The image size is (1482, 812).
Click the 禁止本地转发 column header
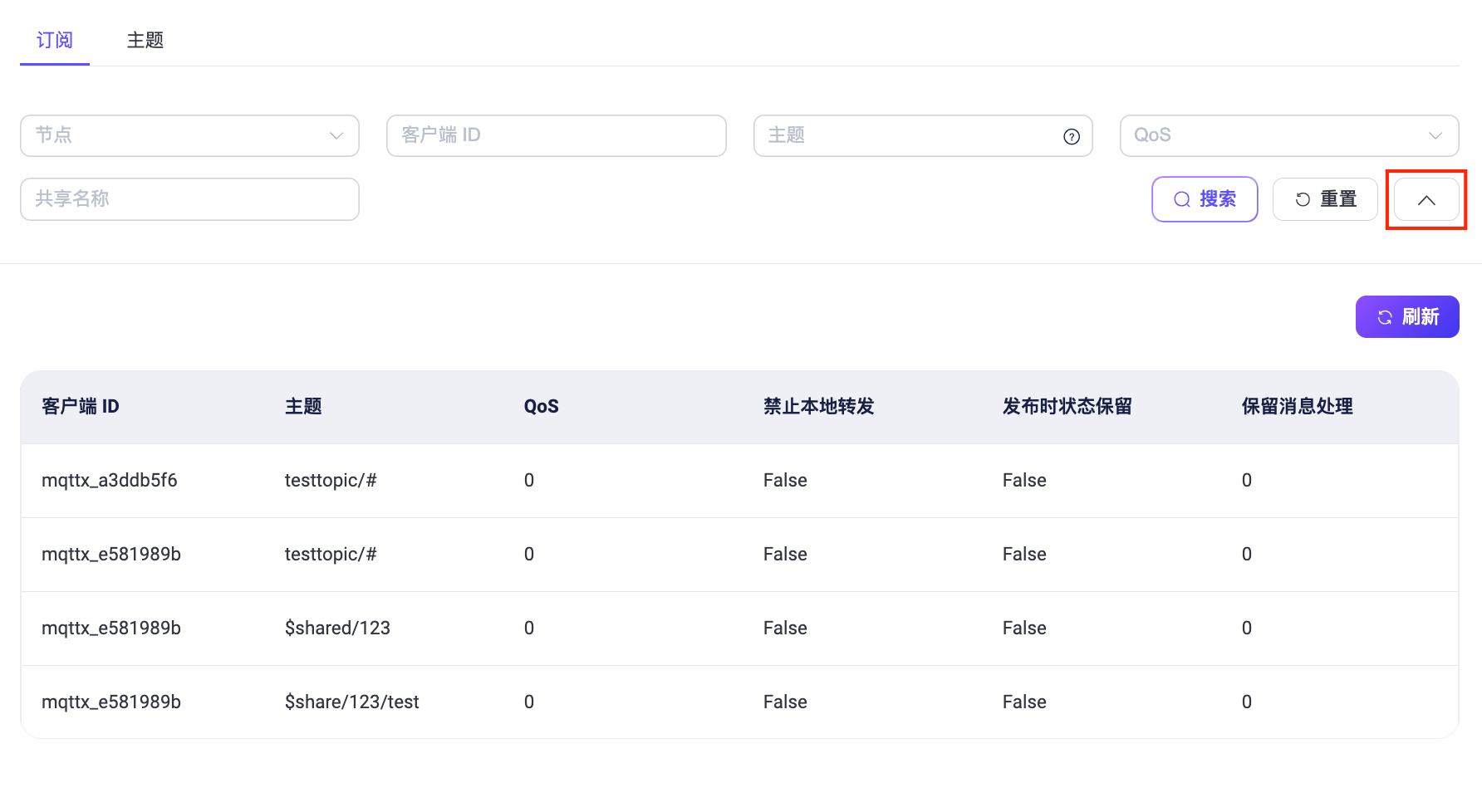click(818, 407)
